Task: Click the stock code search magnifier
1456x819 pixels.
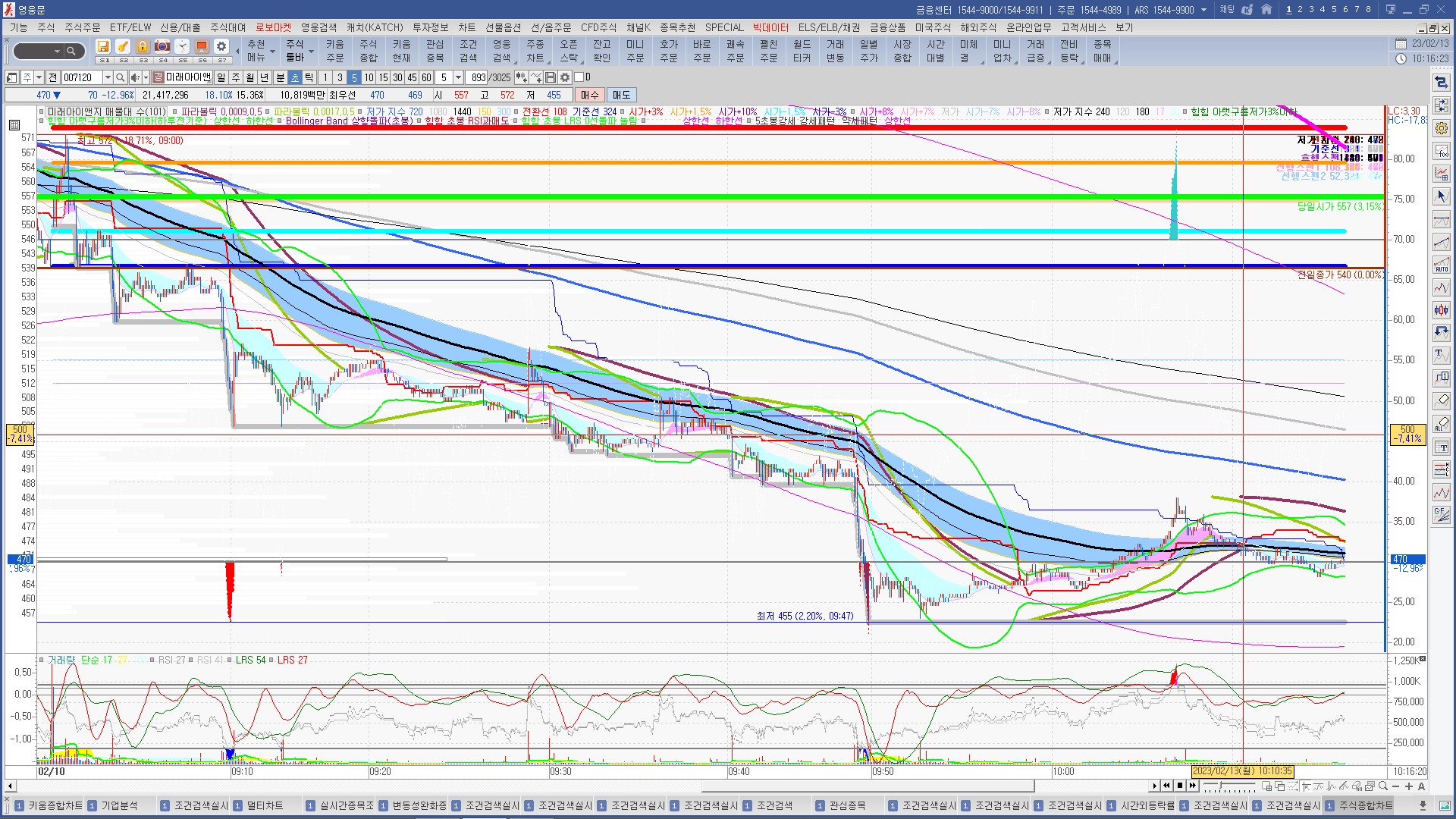Action: point(120,77)
